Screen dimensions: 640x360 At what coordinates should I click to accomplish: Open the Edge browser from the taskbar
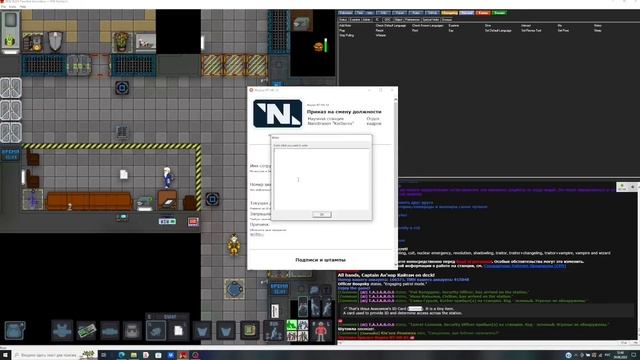tap(121, 355)
